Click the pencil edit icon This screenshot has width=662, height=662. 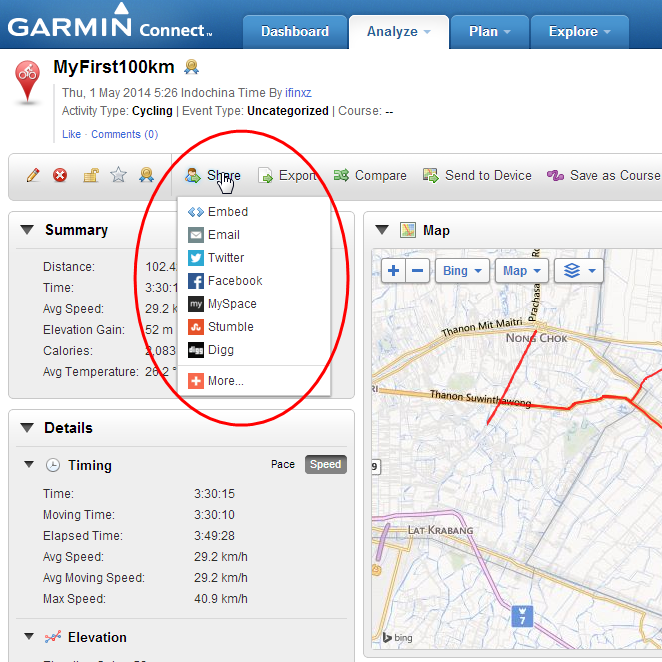33,175
